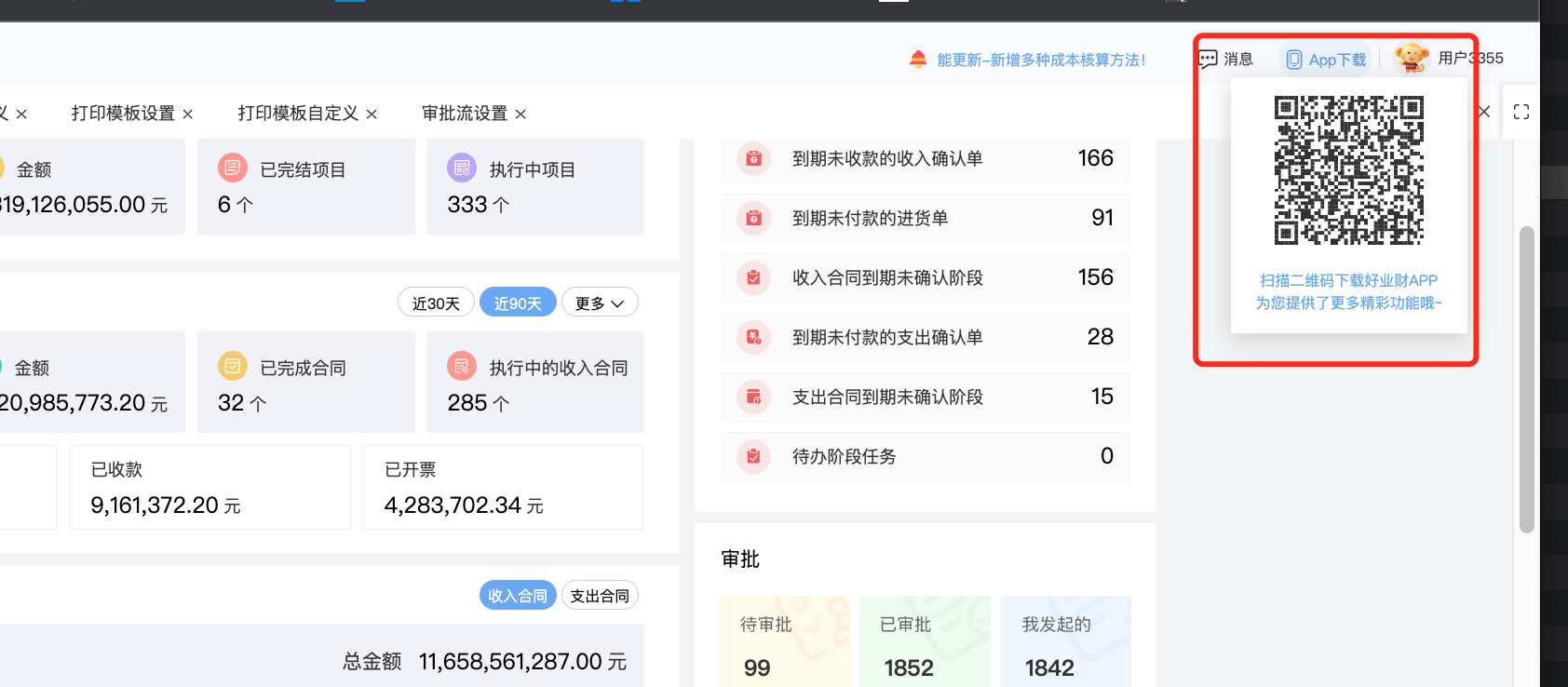Viewport: 1568px width, 687px height.
Task: Open the announcement link 能更新–新增多种成本核算方法!
Action: pos(1041,60)
